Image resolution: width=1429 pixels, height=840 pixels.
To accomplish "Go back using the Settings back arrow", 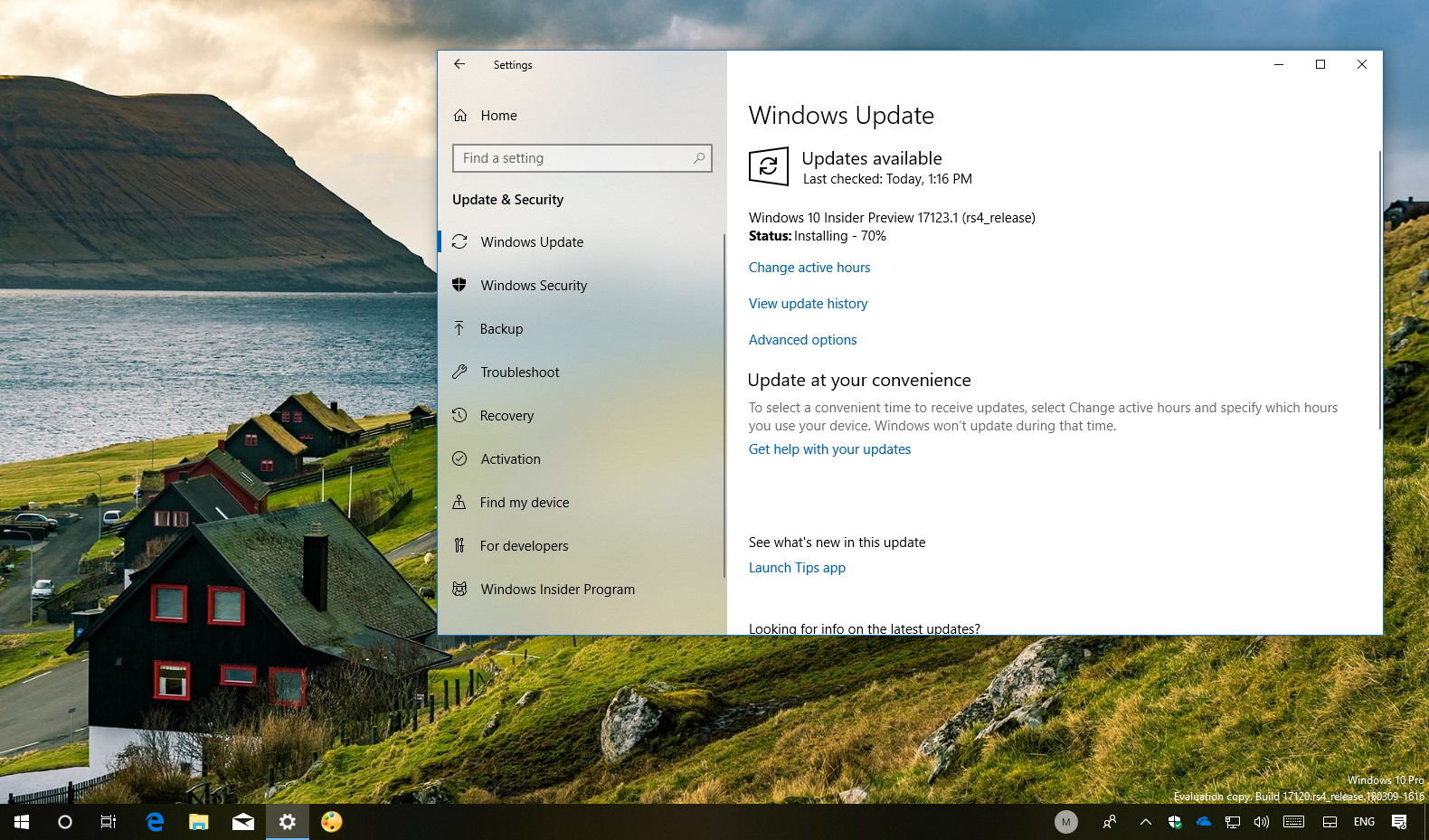I will (459, 64).
